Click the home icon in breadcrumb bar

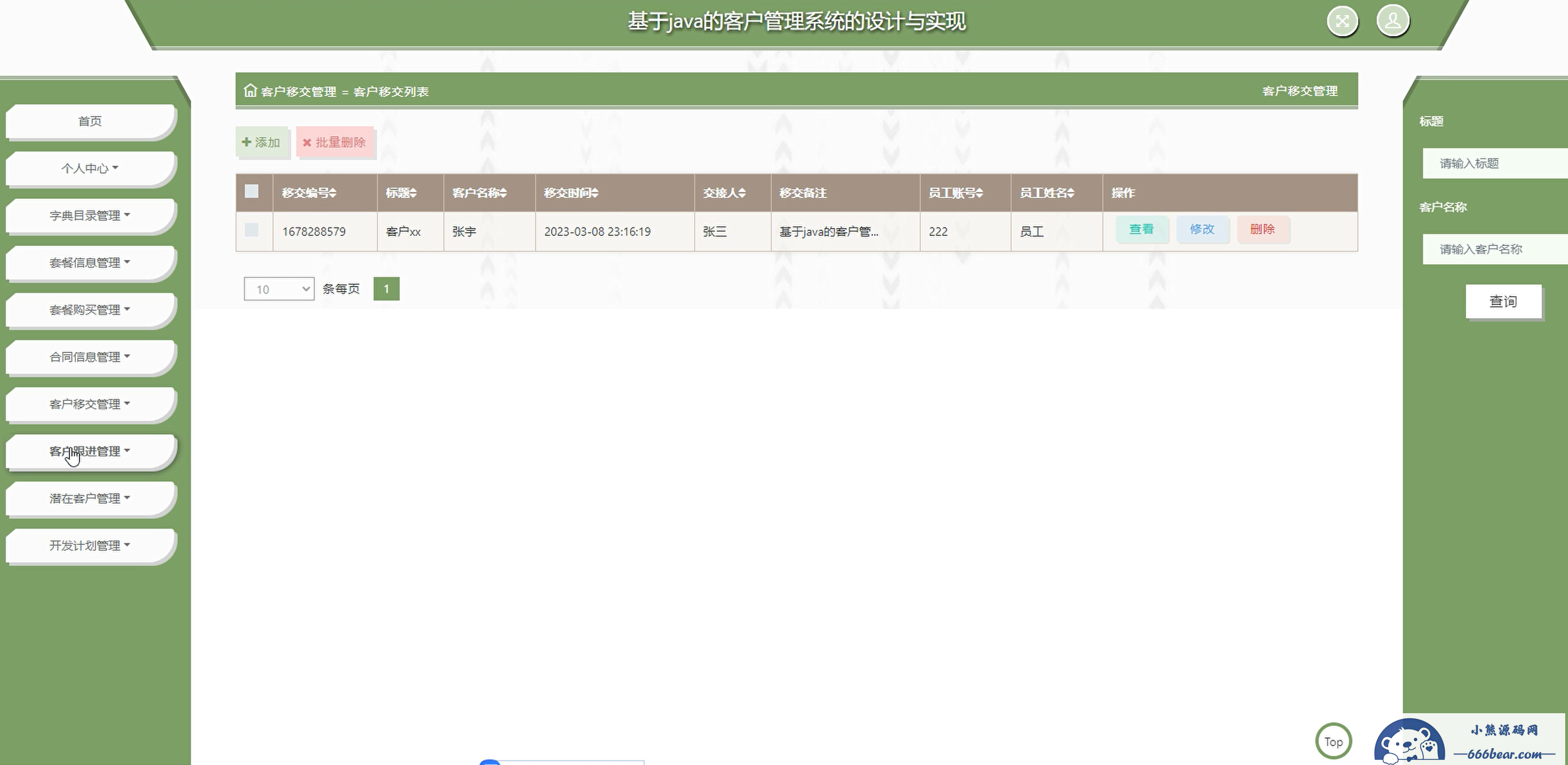click(x=250, y=91)
